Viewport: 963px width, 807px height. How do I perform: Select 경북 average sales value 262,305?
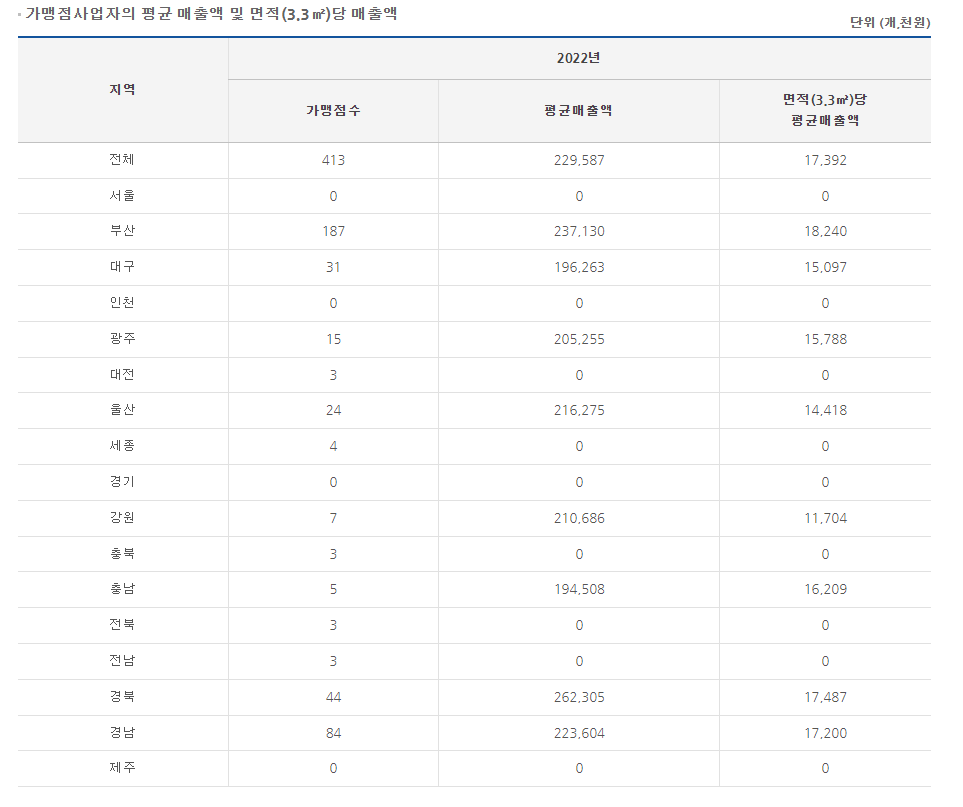pos(578,697)
